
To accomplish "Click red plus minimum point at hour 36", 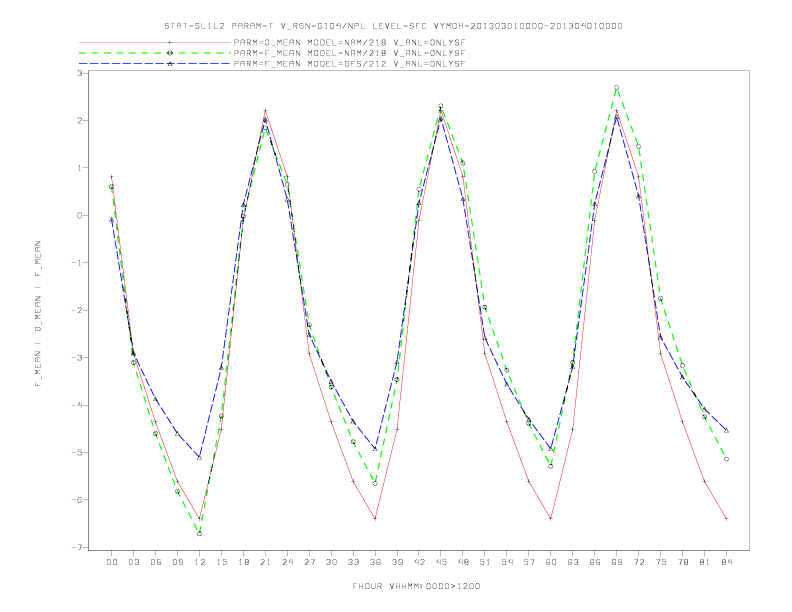I will 375,519.
